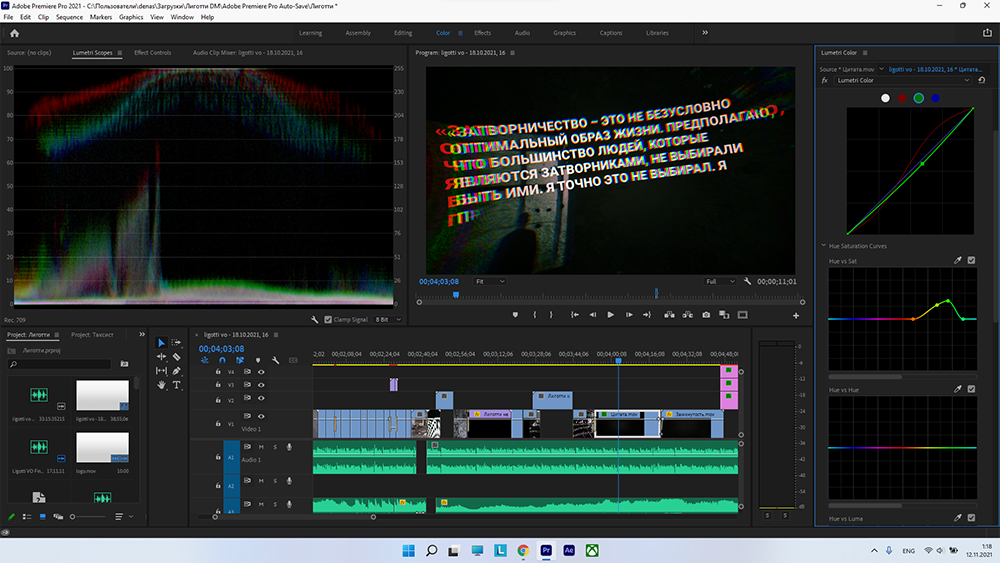Viewport: 1000px width, 563px height.
Task: Toggle V1 track output eye icon
Action: coord(261,416)
